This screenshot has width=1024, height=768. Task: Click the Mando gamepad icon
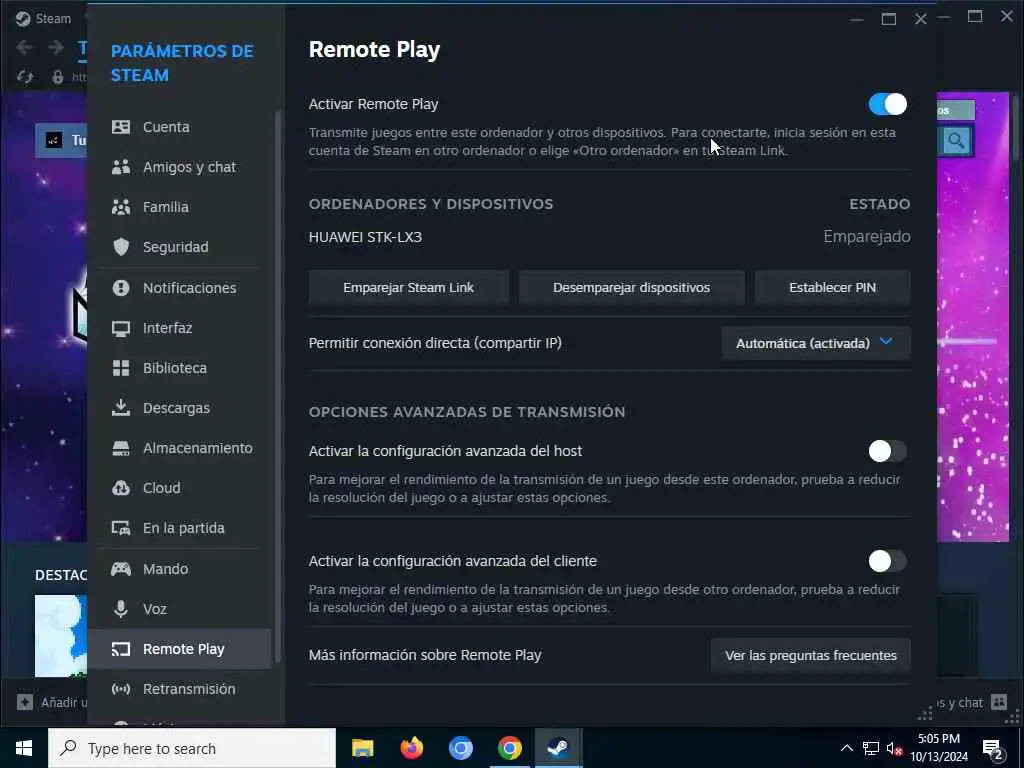point(121,569)
